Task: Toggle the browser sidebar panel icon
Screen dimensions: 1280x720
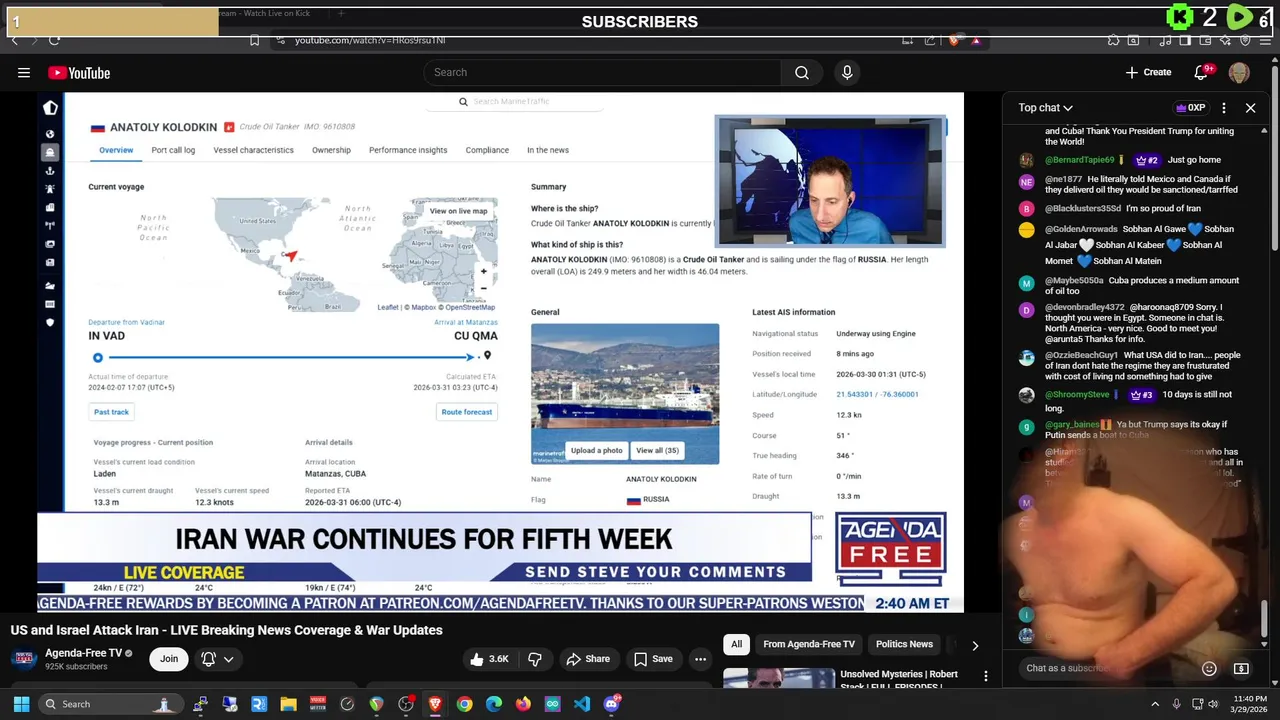Action: pos(1185,40)
